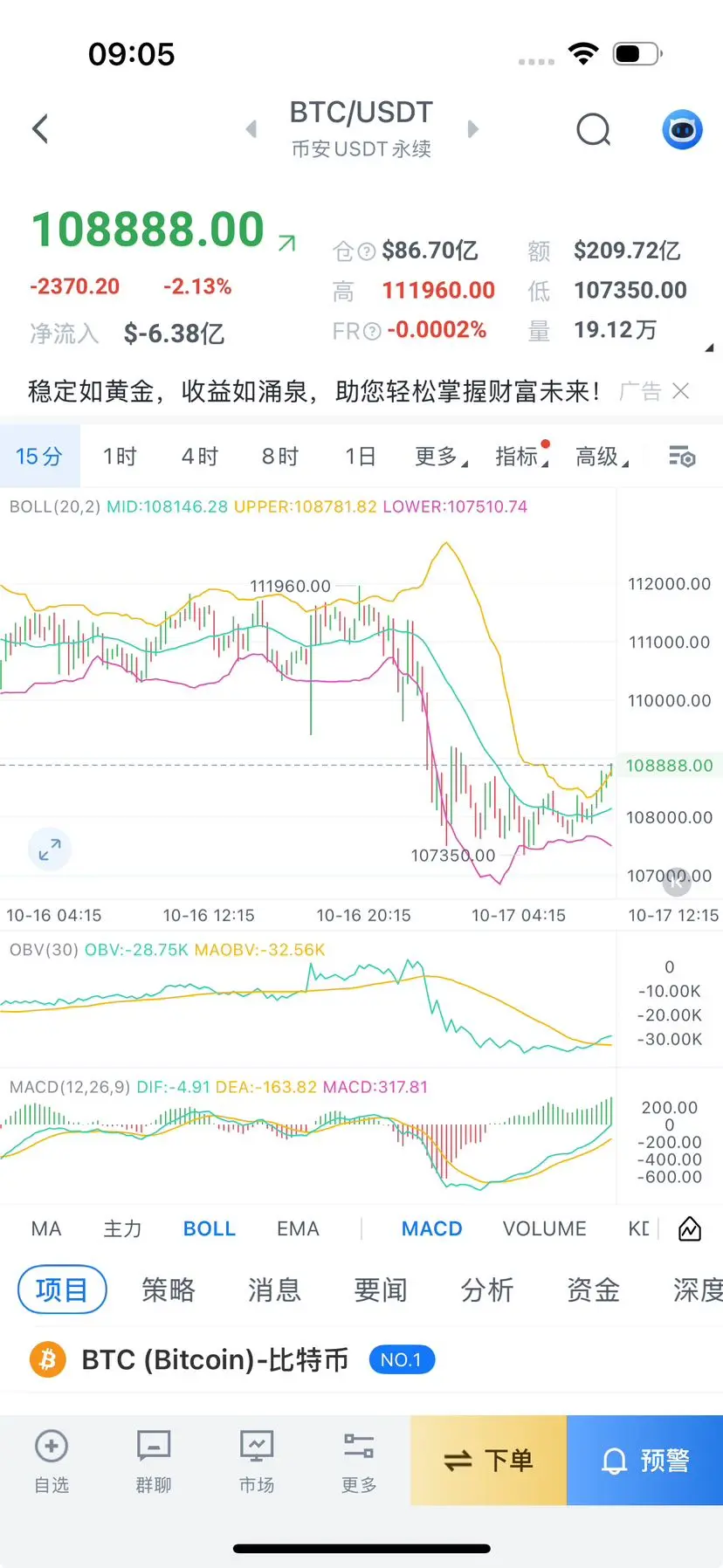Tap the 下单 place order button
This screenshot has width=723, height=1568.
pos(488,1460)
